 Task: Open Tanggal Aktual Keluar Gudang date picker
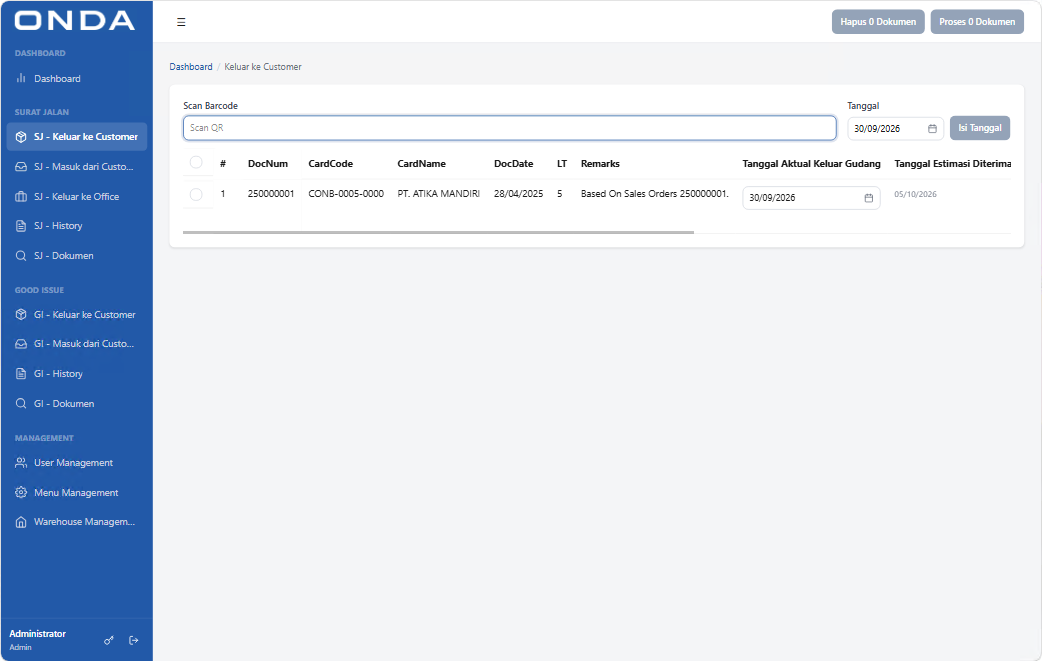click(x=811, y=198)
